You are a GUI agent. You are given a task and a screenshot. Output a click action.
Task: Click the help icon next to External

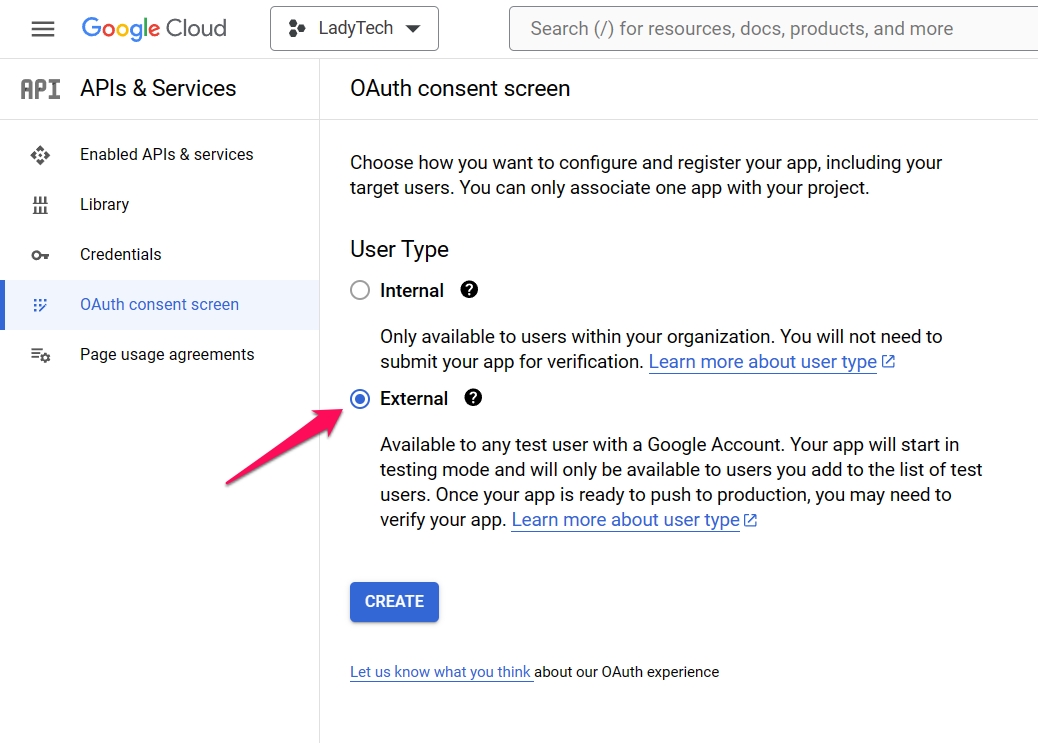[473, 397]
